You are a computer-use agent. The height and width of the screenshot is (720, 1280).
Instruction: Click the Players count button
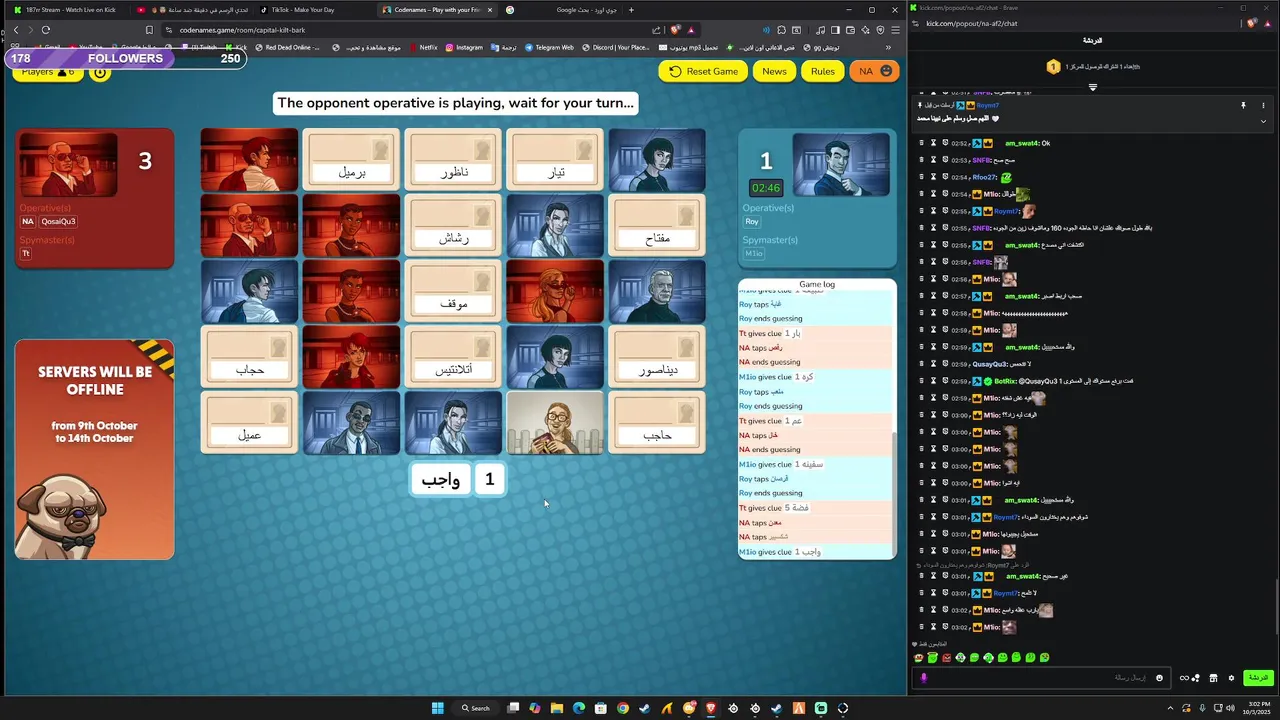click(46, 72)
